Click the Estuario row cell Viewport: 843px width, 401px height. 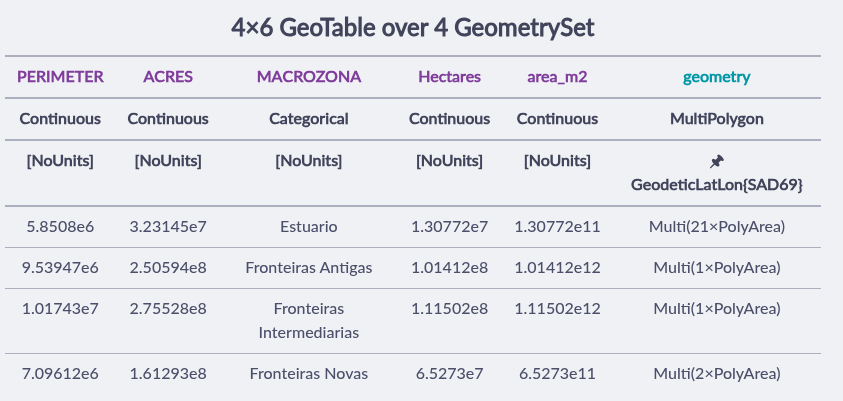(309, 227)
